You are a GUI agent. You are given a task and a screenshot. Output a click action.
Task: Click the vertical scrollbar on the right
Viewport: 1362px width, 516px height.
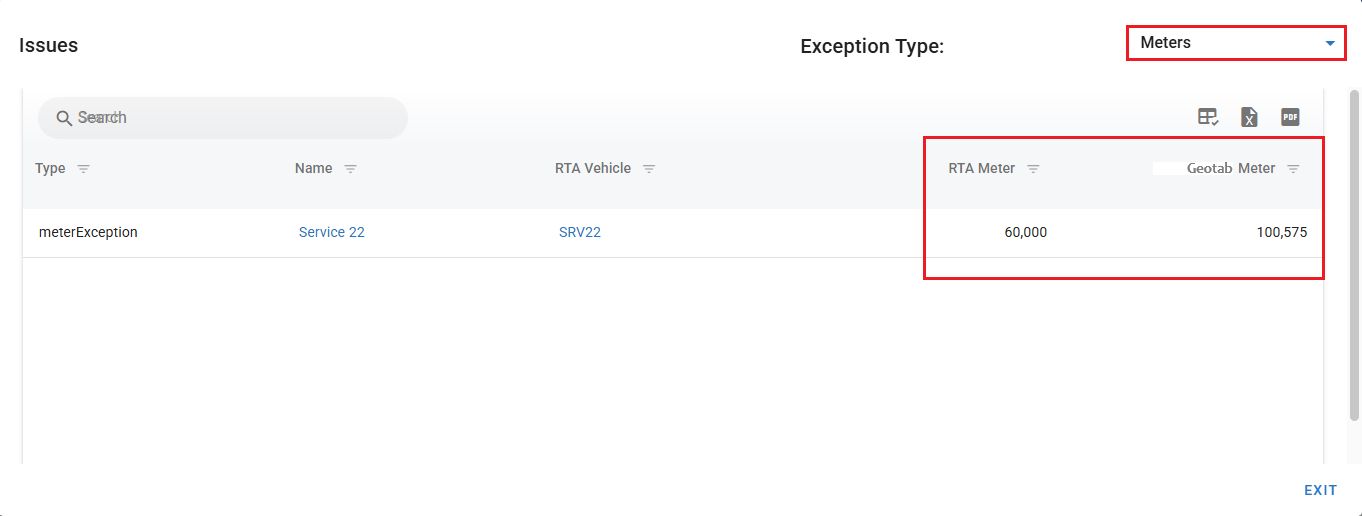tap(1354, 250)
